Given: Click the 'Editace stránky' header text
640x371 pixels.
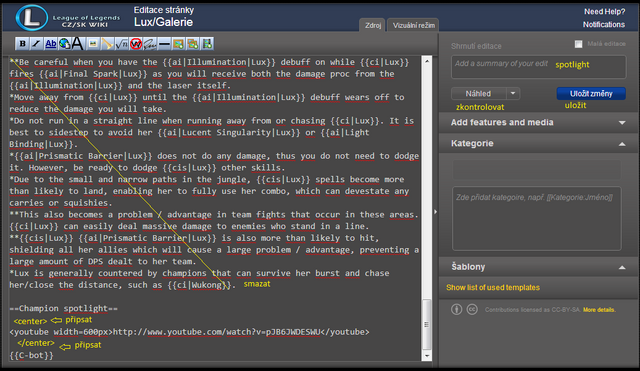Looking at the screenshot, I should tap(164, 10).
